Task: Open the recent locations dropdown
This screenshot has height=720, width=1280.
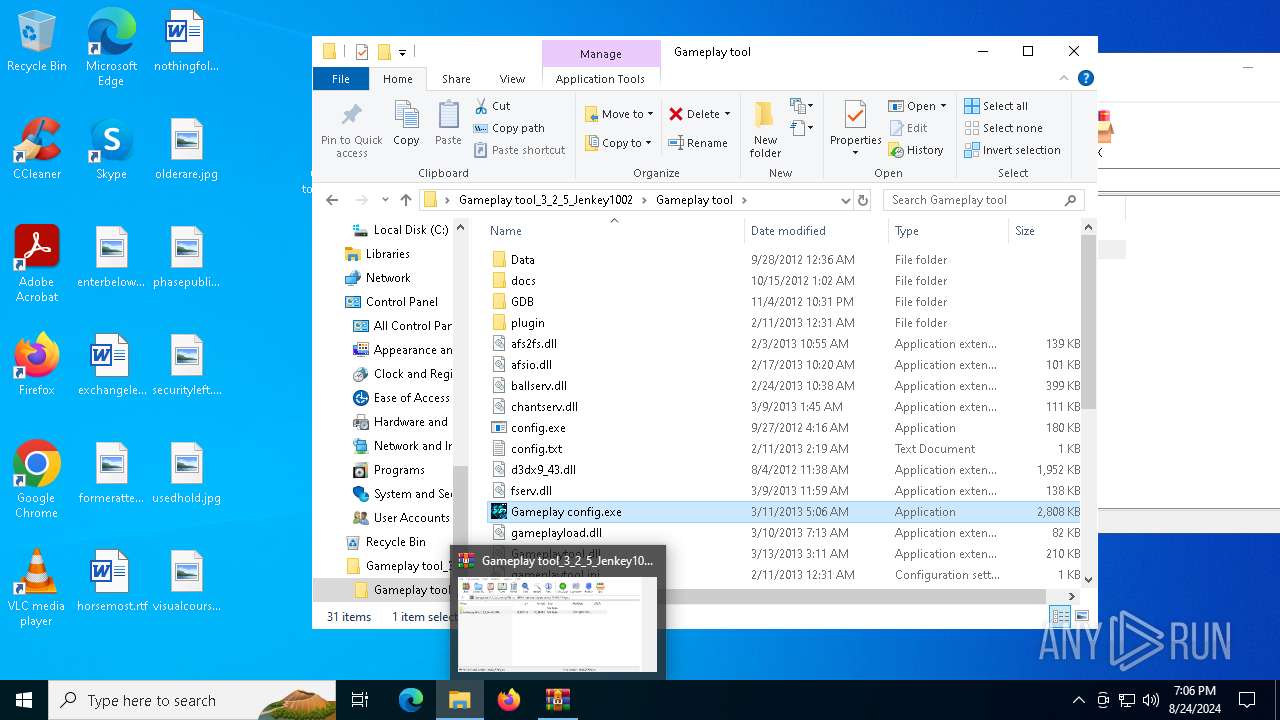Action: 384,200
